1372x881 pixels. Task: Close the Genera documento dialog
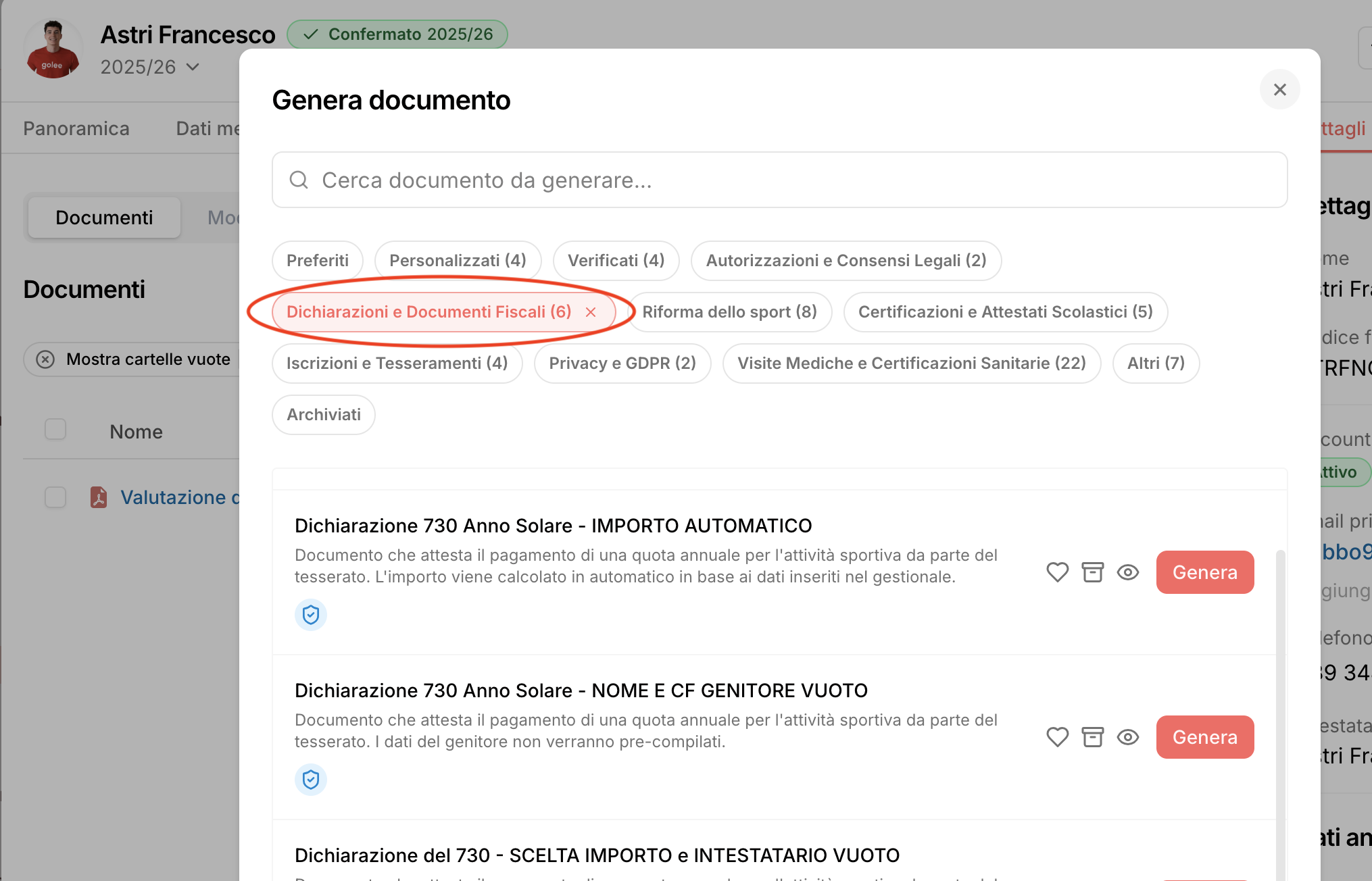click(x=1279, y=89)
